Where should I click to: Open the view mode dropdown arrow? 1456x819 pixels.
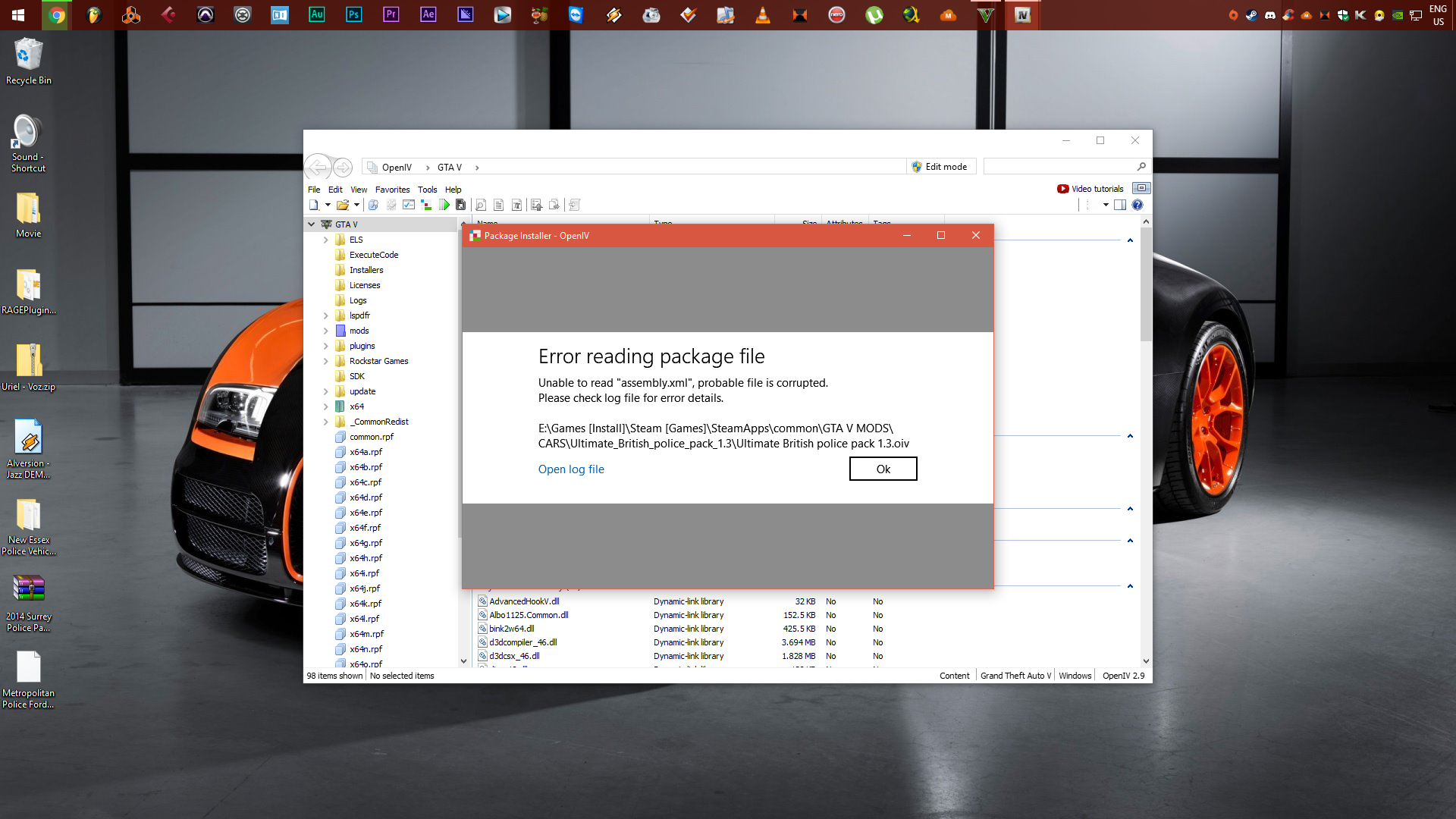tap(1106, 205)
